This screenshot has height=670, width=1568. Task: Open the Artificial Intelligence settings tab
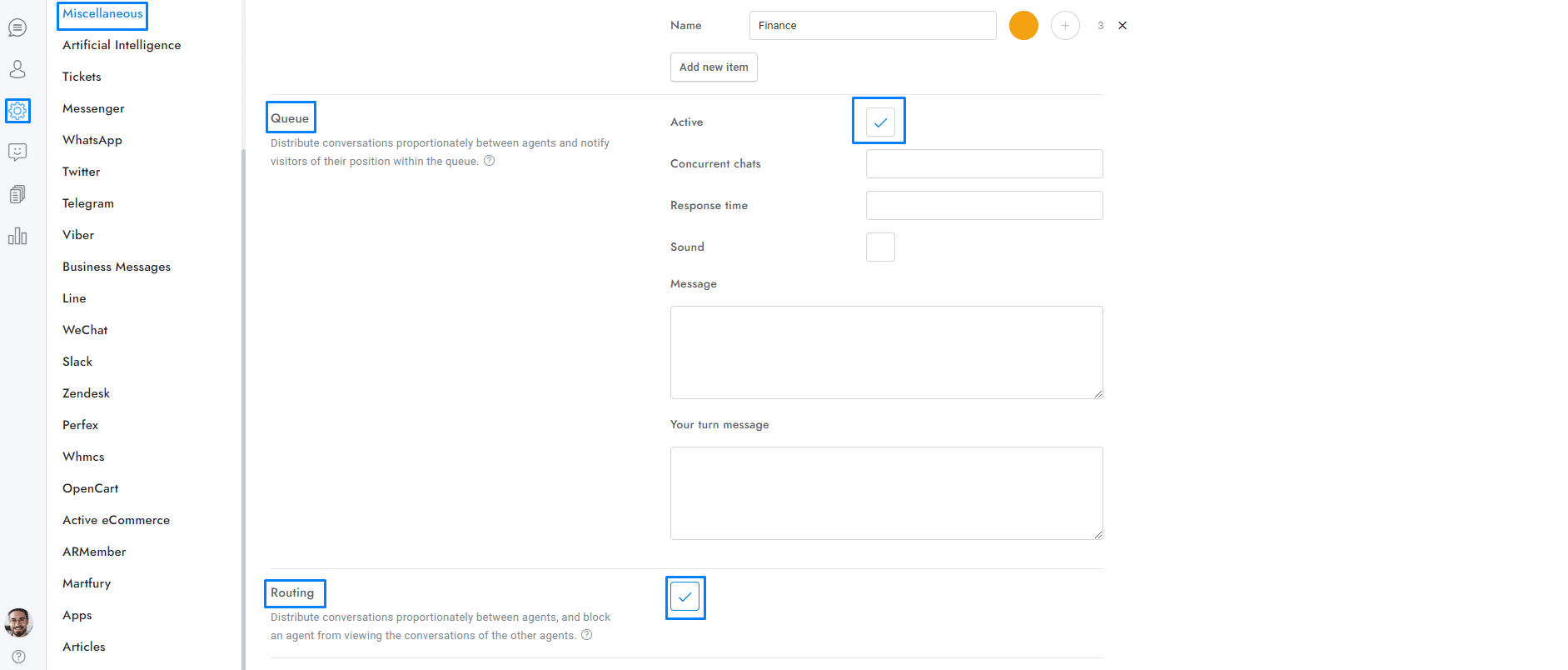[122, 45]
